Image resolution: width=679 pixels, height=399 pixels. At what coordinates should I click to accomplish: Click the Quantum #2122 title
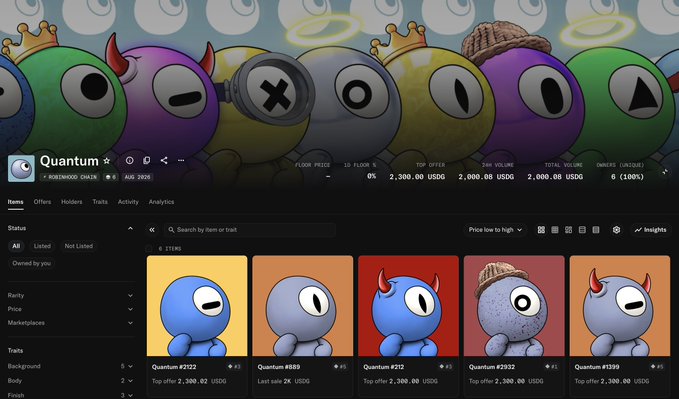click(x=174, y=367)
